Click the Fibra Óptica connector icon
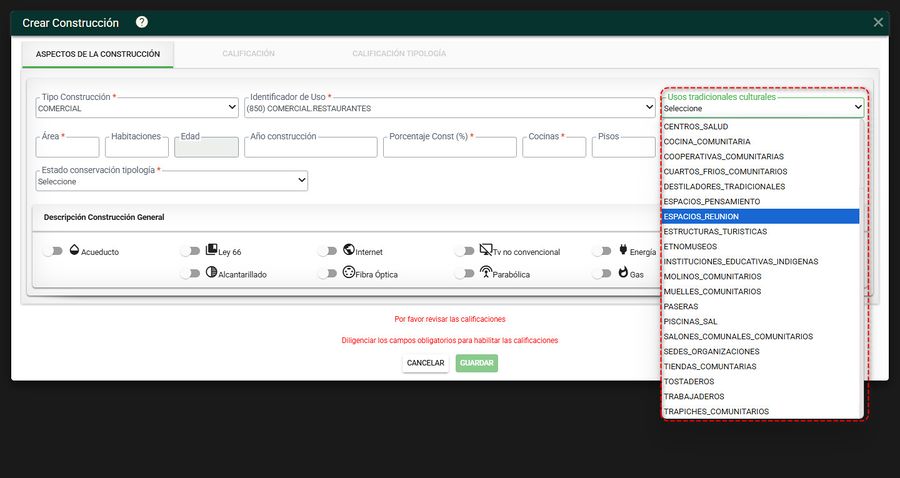 [x=349, y=272]
